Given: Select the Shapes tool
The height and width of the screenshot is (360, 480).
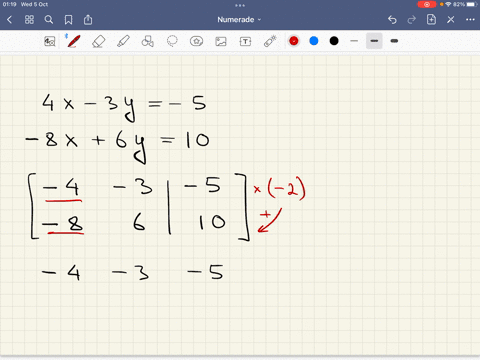Looking at the screenshot, I should pos(147,41).
